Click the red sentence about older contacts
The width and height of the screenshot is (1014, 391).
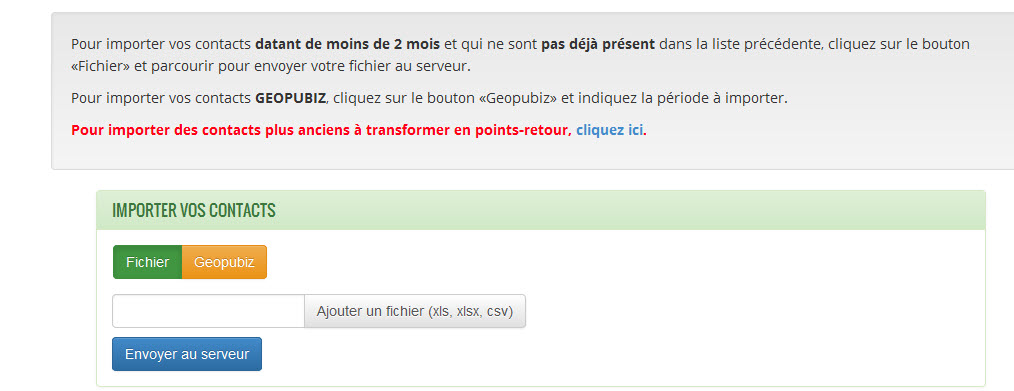click(321, 130)
